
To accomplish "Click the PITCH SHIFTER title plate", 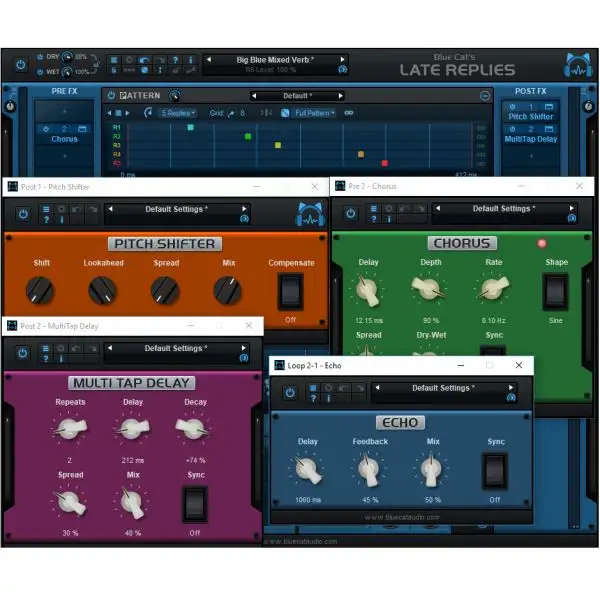I will 165,244.
